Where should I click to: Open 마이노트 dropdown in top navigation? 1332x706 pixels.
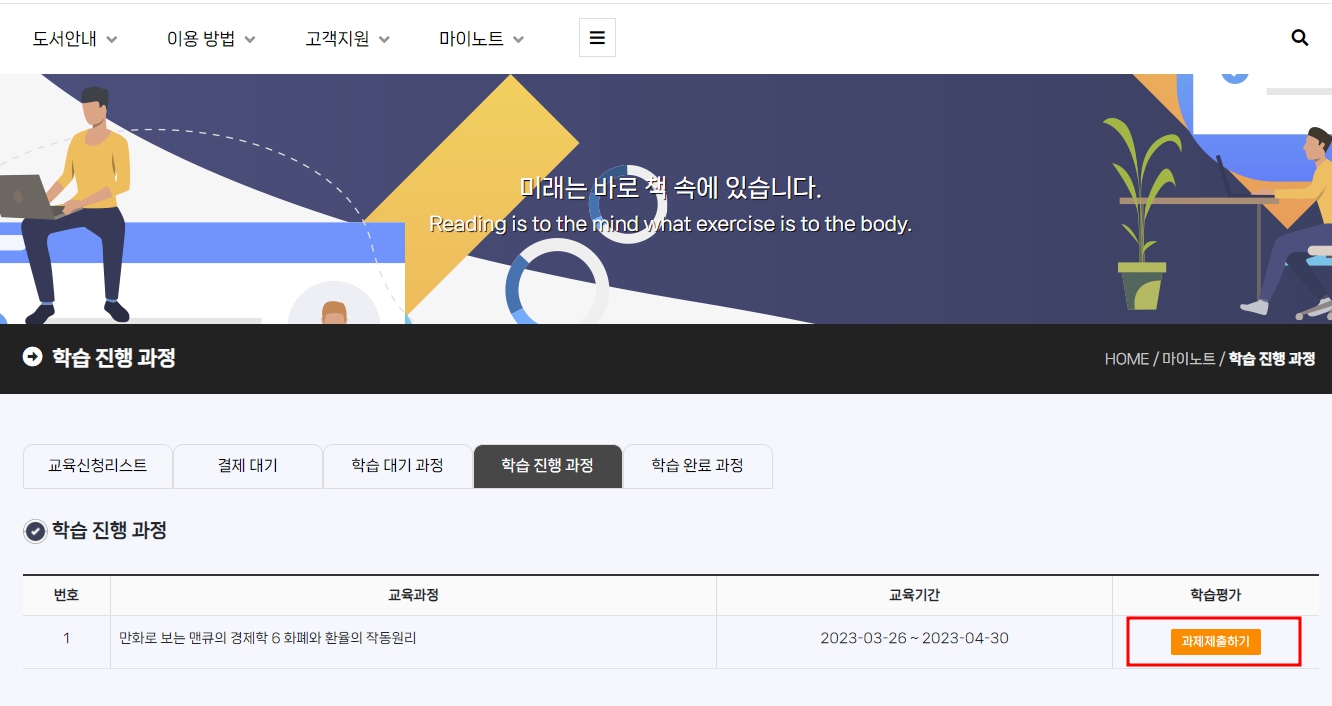pyautogui.click(x=481, y=39)
